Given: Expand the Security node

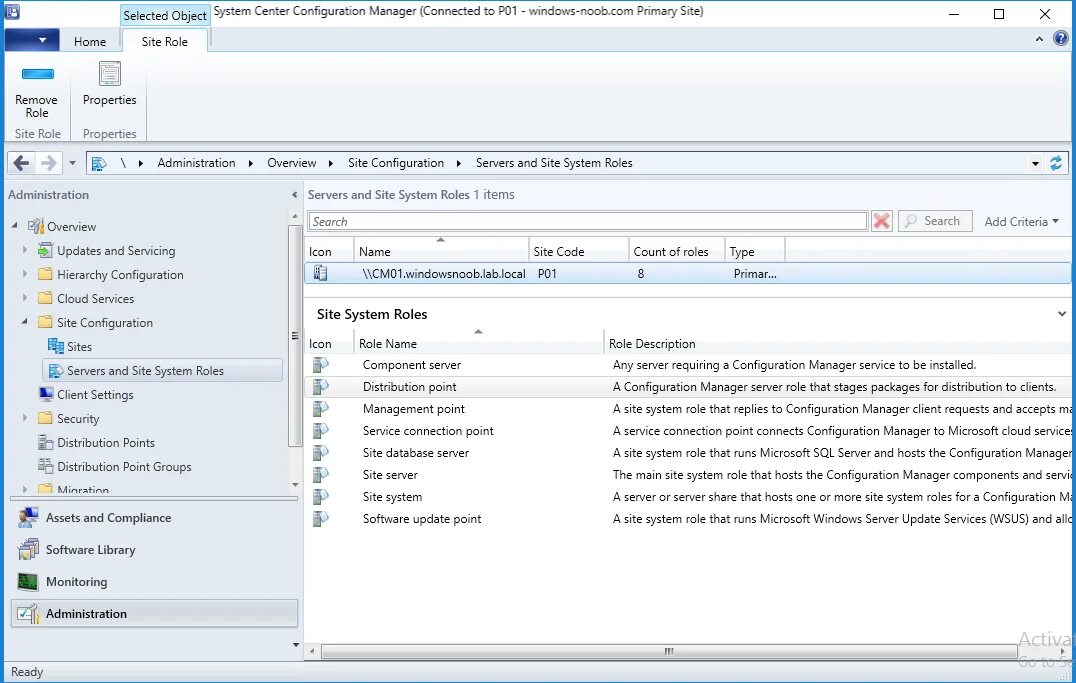Looking at the screenshot, I should pyautogui.click(x=25, y=417).
